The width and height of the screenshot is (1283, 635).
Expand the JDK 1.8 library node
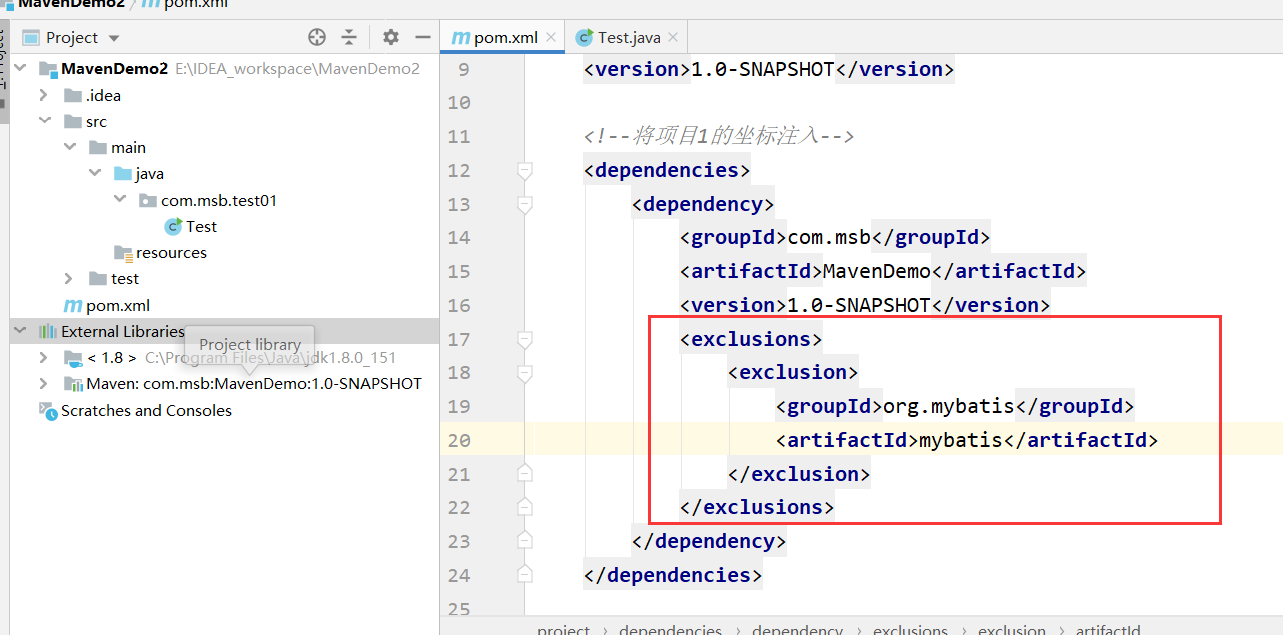pyautogui.click(x=43, y=357)
